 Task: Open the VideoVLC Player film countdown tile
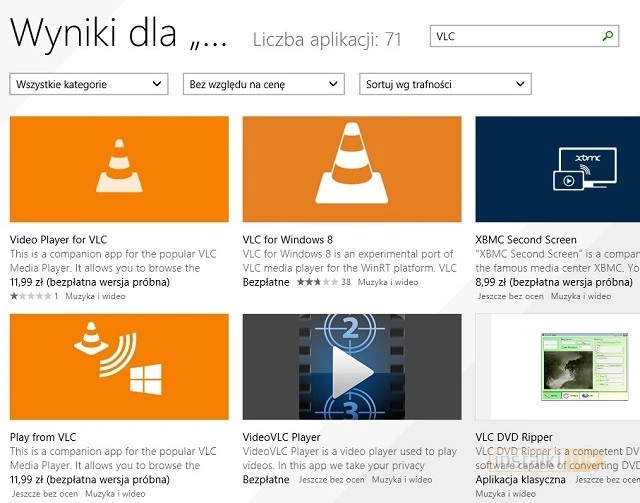tap(352, 367)
